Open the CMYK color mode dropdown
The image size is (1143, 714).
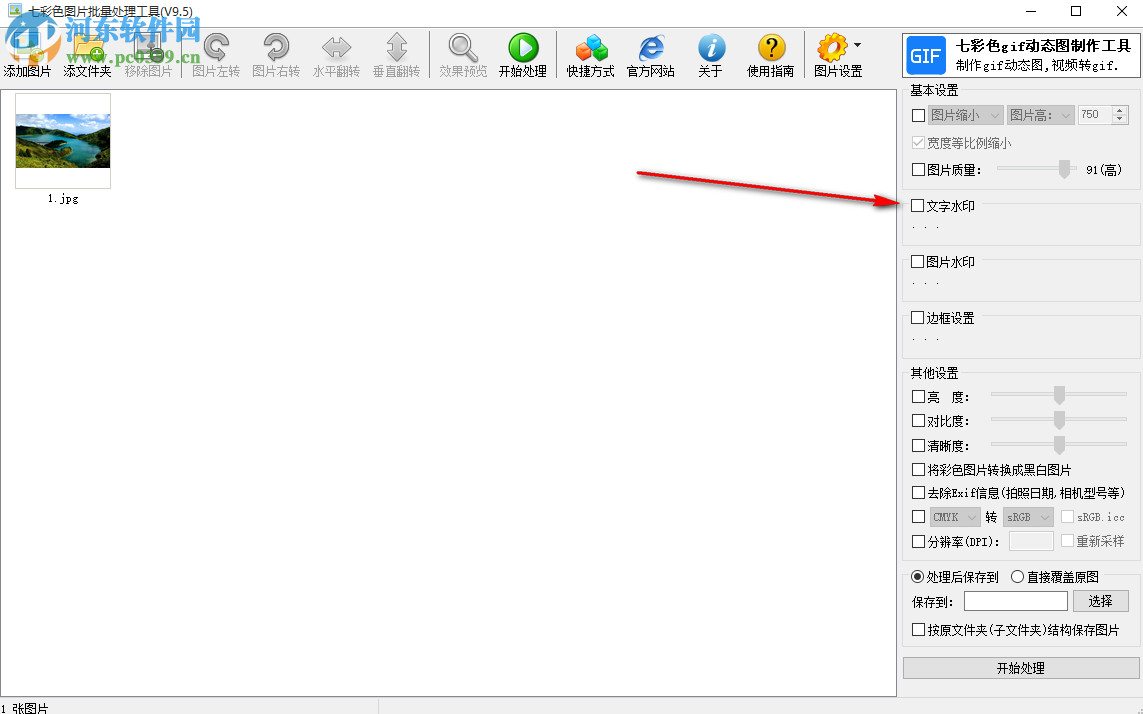(955, 517)
